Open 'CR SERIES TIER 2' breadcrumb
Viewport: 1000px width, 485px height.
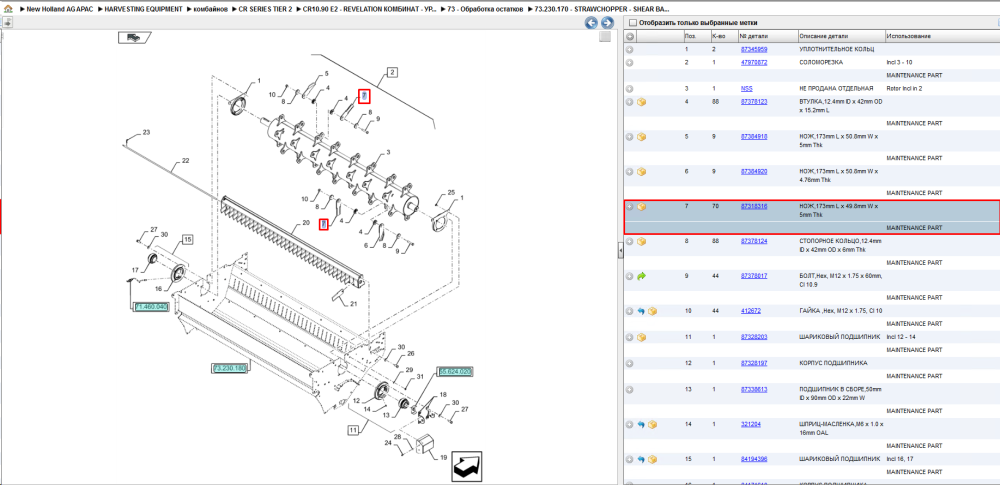[265, 10]
